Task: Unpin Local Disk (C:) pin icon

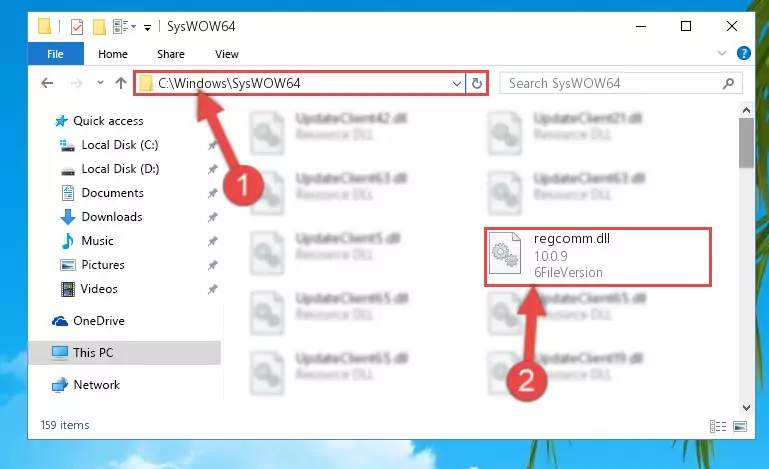Action: (x=212, y=145)
